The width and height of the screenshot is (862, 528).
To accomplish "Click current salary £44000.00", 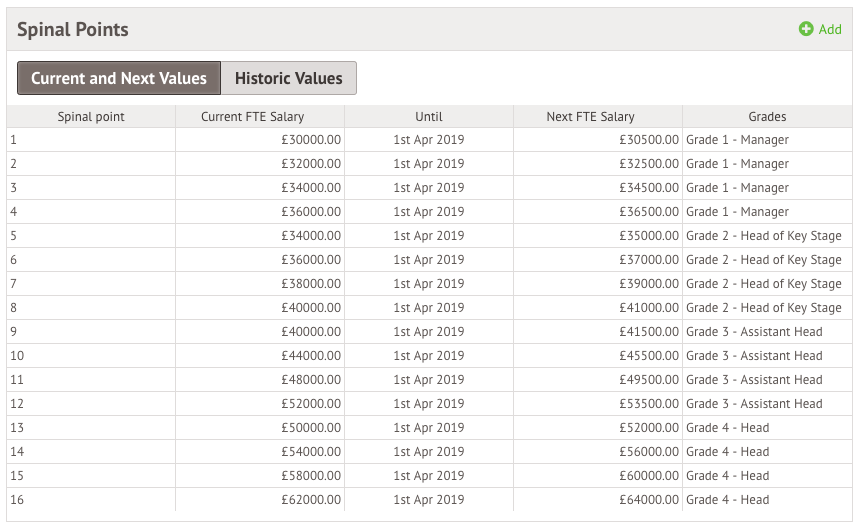I will 311,356.
